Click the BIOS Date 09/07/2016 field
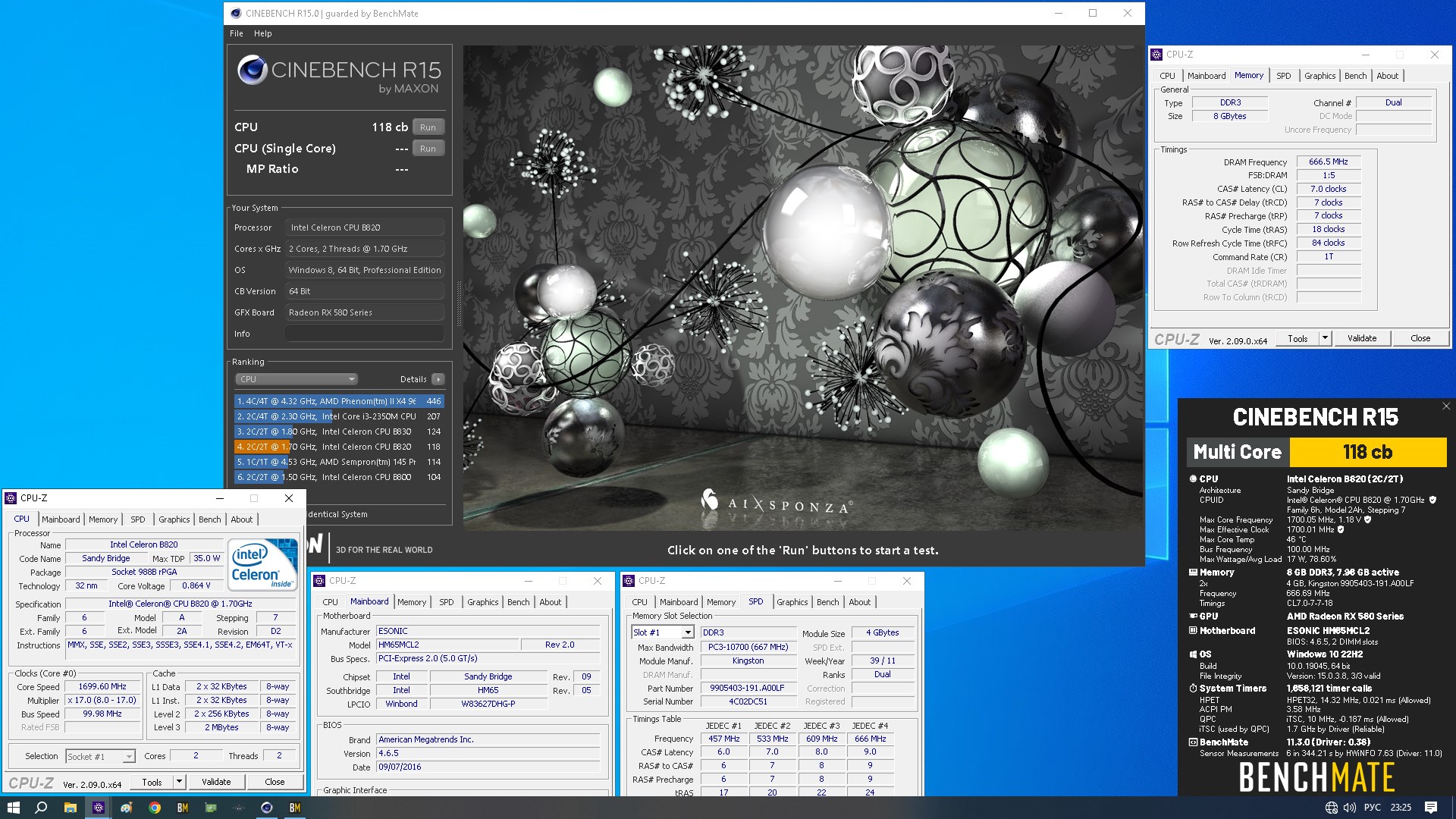Image resolution: width=1456 pixels, height=819 pixels. click(488, 767)
